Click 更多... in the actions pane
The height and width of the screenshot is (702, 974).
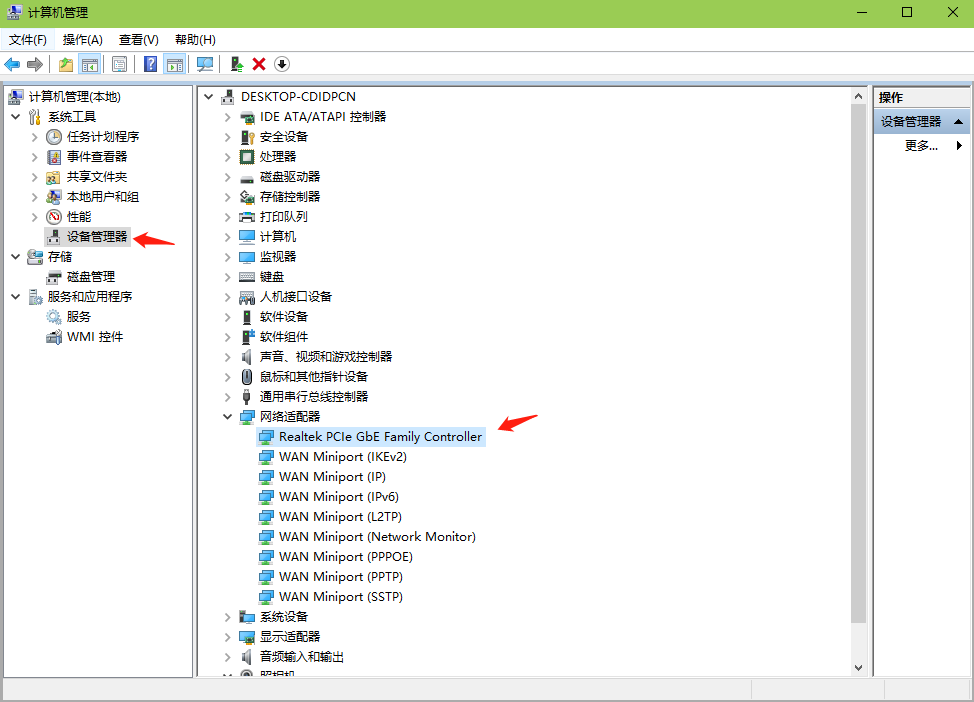point(921,145)
